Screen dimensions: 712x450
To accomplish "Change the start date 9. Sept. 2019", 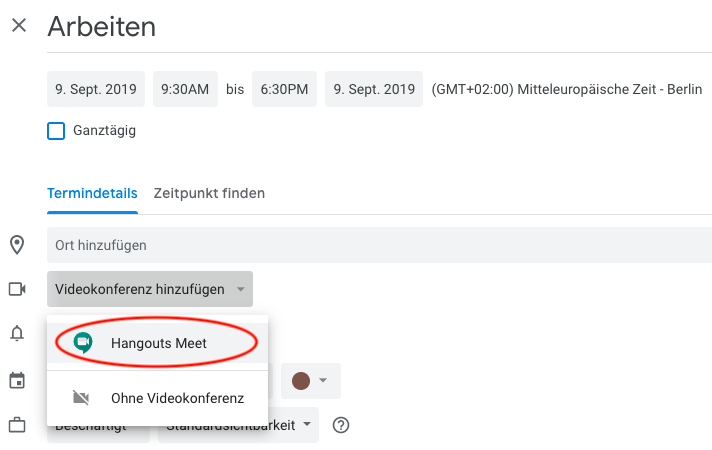I will 96,89.
